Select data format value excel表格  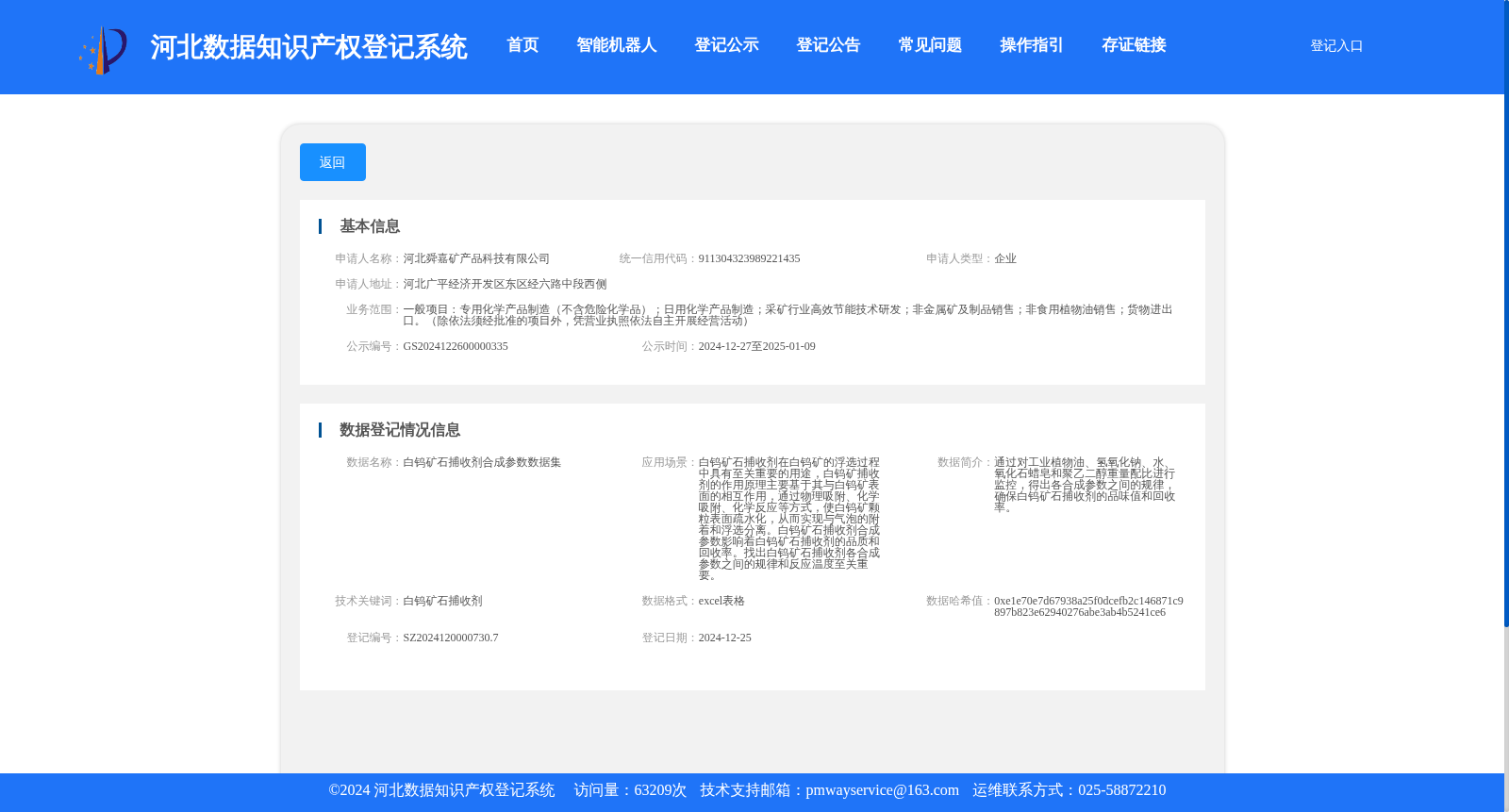721,601
